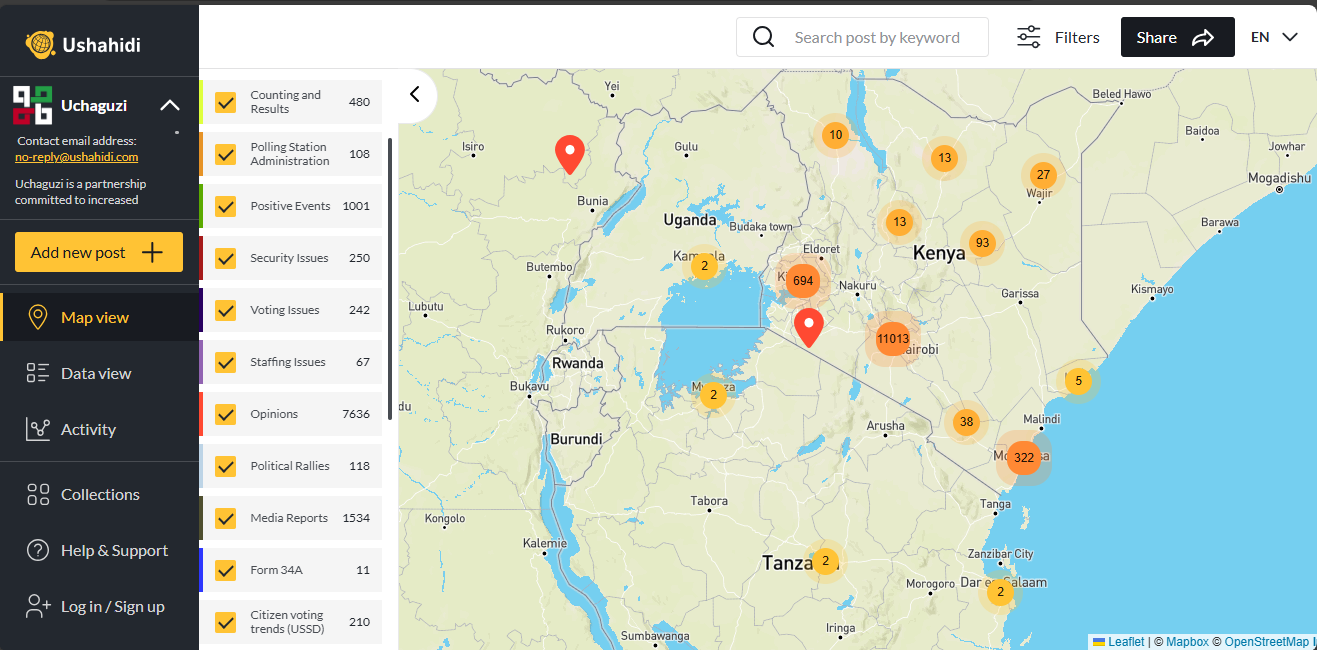The image size is (1317, 650).
Task: Click the red map pin near the Kenya-Tanzania border
Action: point(808,327)
